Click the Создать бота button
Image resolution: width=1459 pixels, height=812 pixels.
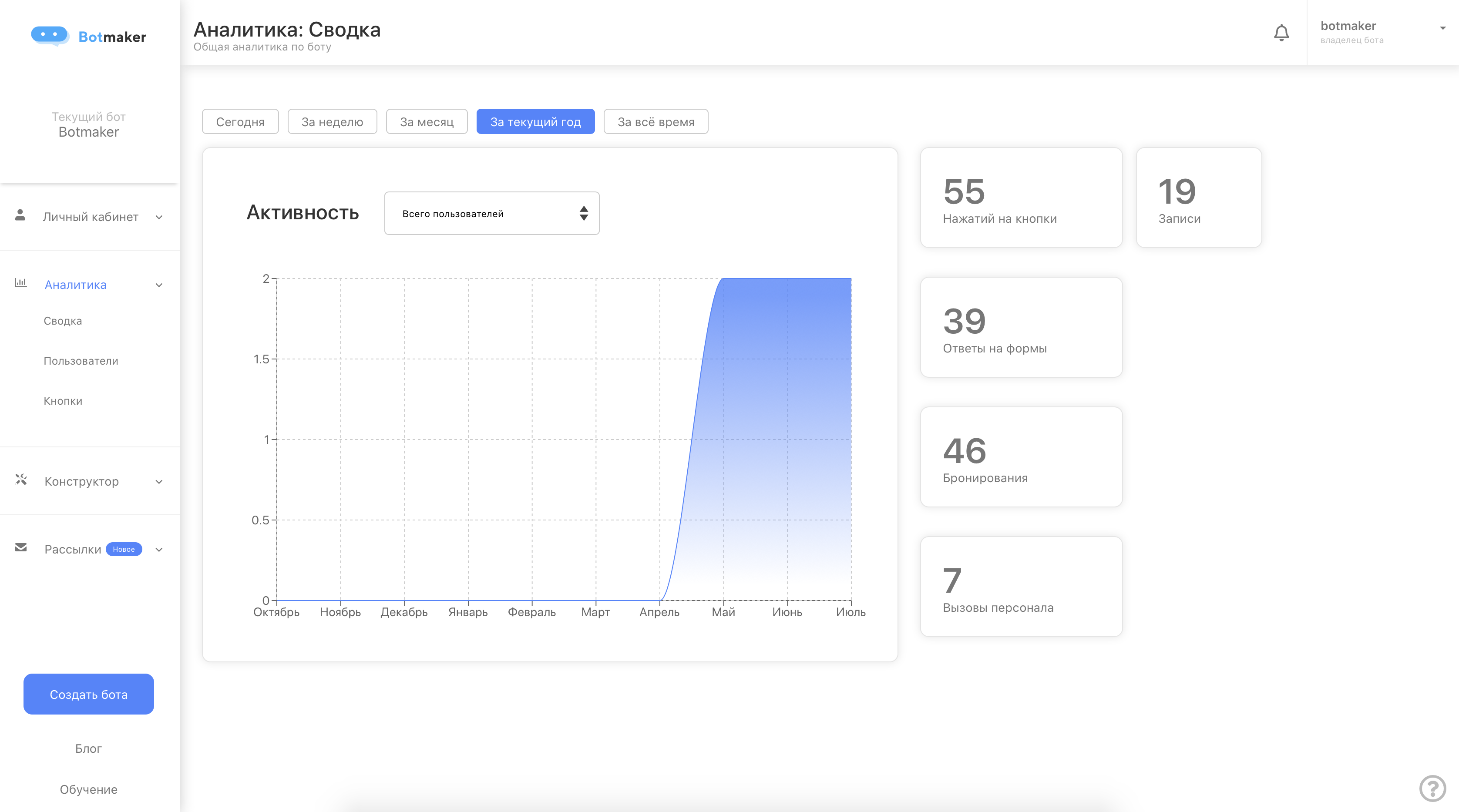(89, 694)
